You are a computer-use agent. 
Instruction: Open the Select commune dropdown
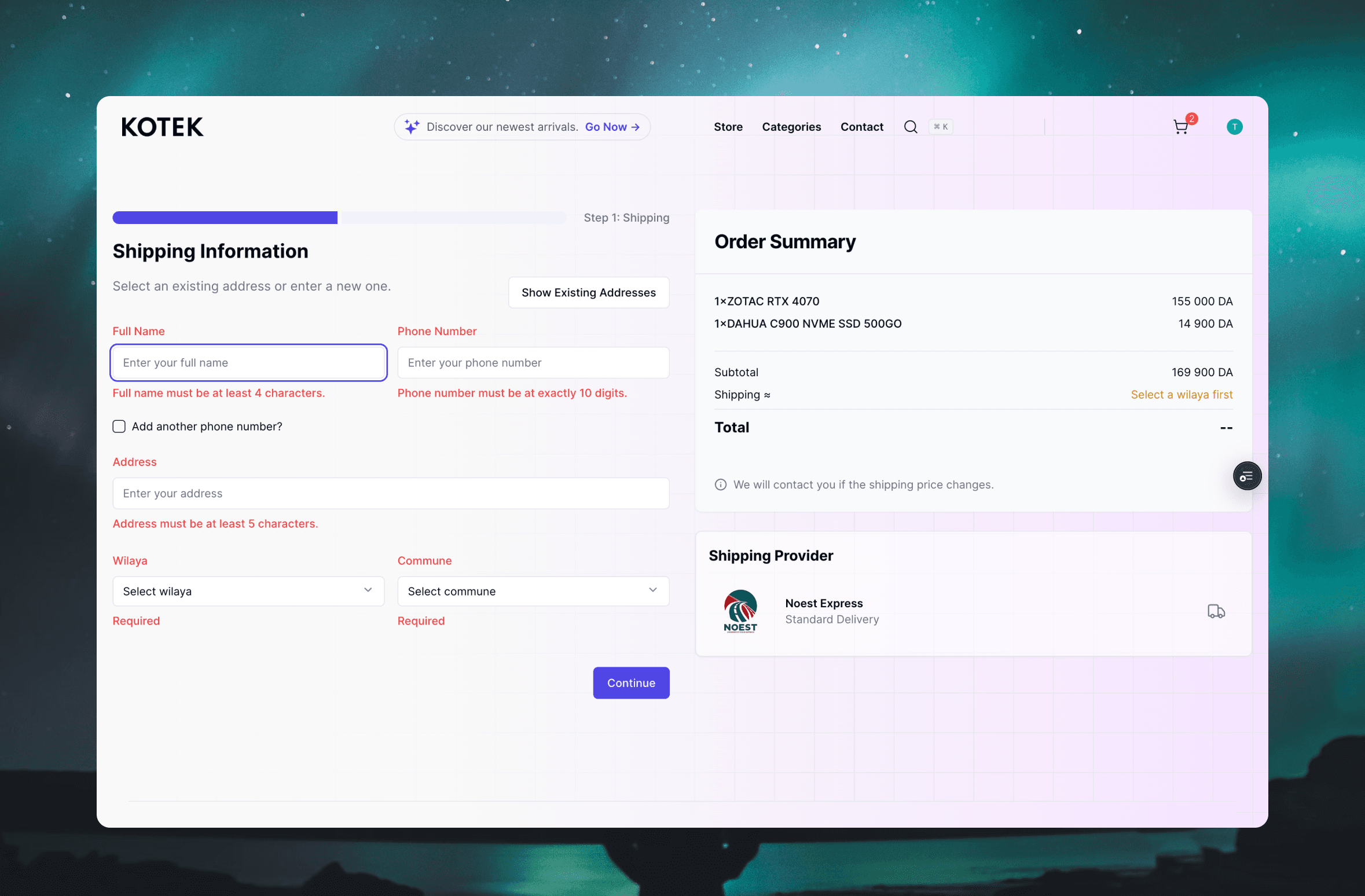(x=533, y=591)
